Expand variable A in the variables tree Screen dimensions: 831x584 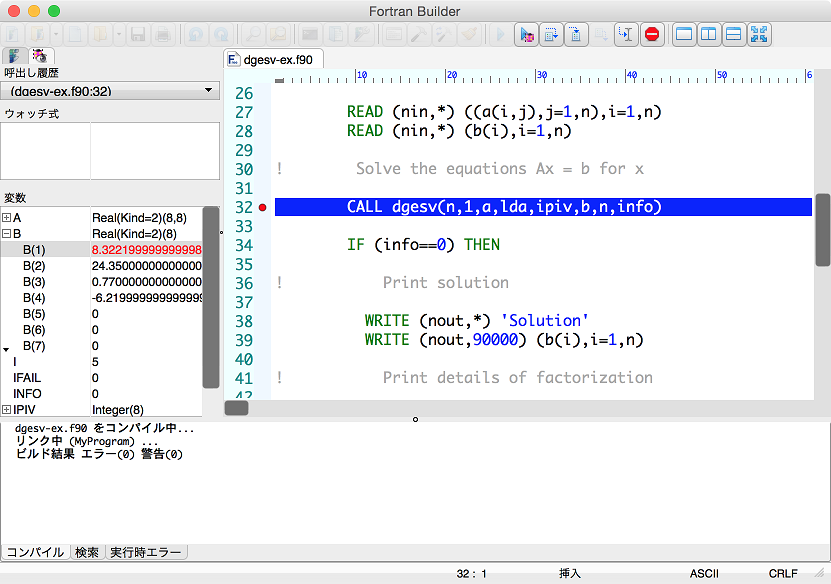[x=6, y=218]
